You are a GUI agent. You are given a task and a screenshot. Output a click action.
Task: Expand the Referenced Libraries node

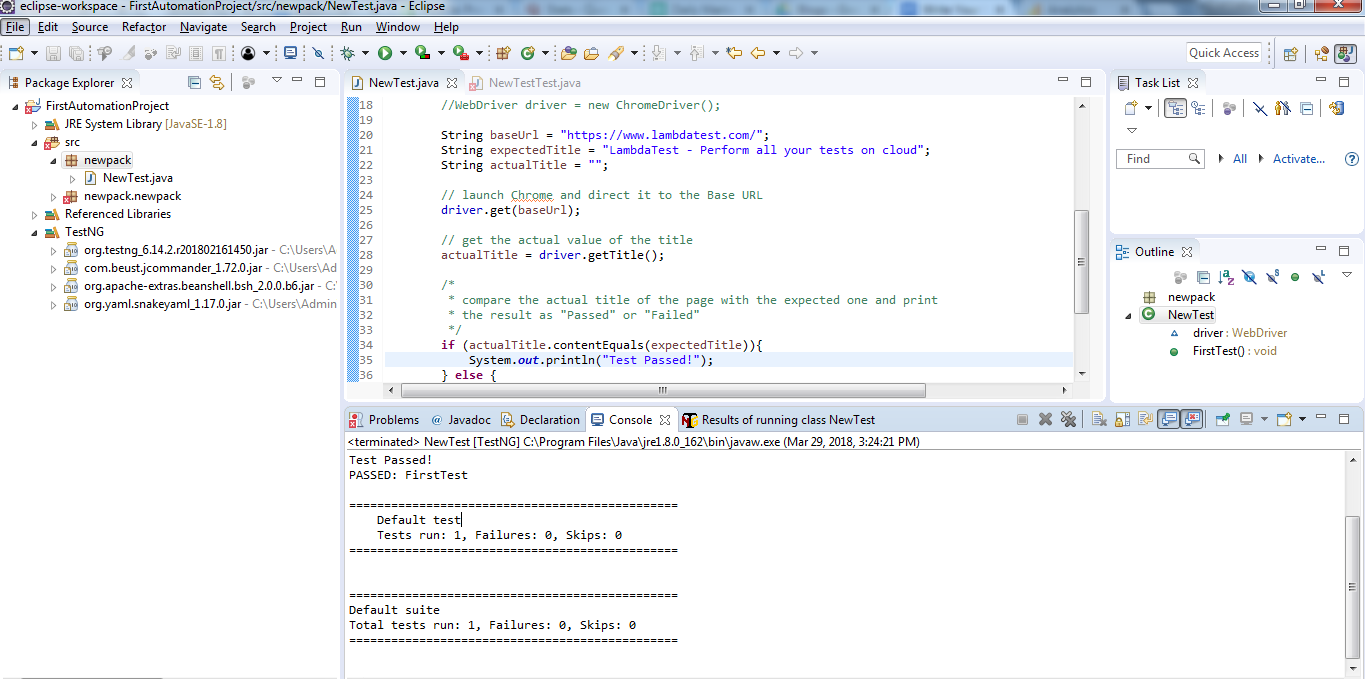coord(33,213)
